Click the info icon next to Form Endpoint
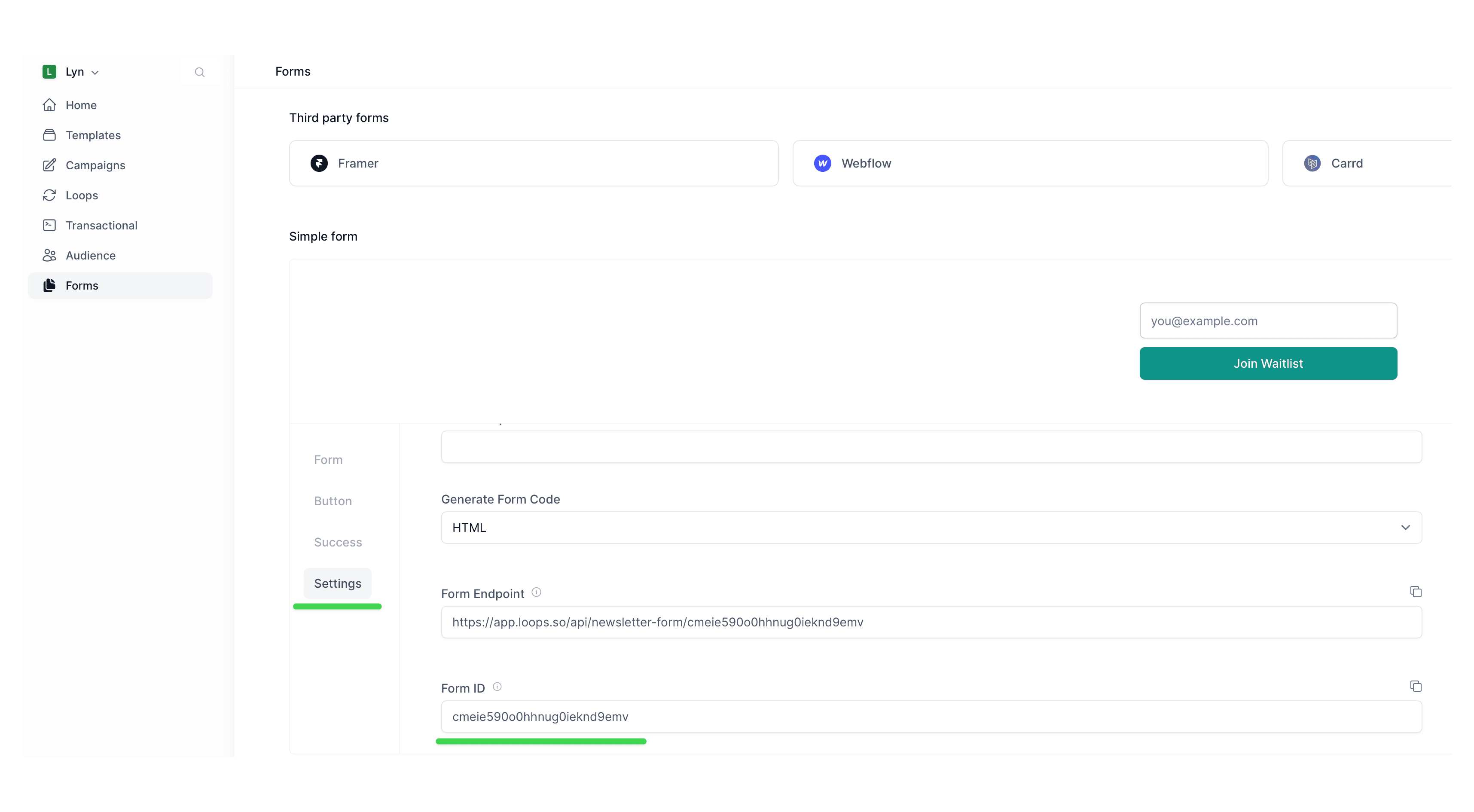 tap(536, 592)
